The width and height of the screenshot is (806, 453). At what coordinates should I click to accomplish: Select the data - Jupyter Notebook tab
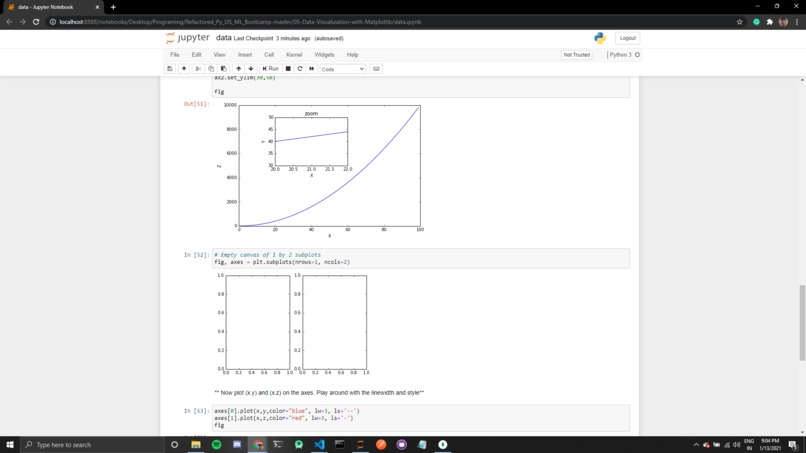coord(52,7)
